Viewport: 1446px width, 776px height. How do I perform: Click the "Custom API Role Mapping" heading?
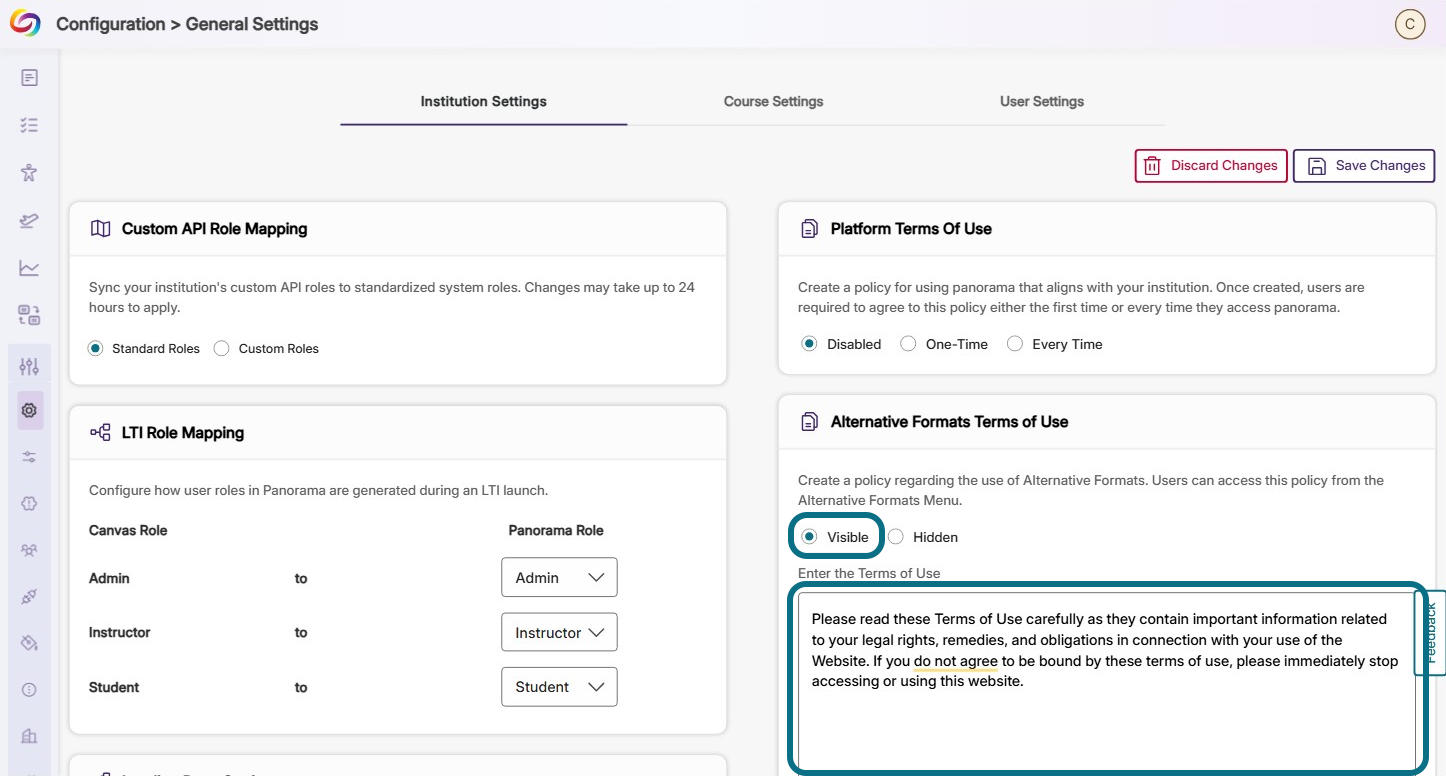coord(214,229)
